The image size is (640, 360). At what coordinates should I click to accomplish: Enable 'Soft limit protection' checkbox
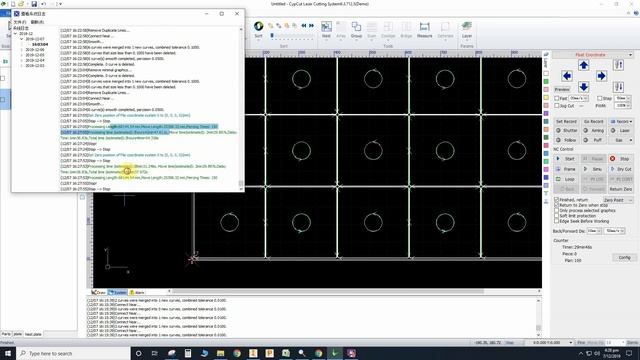[557, 216]
